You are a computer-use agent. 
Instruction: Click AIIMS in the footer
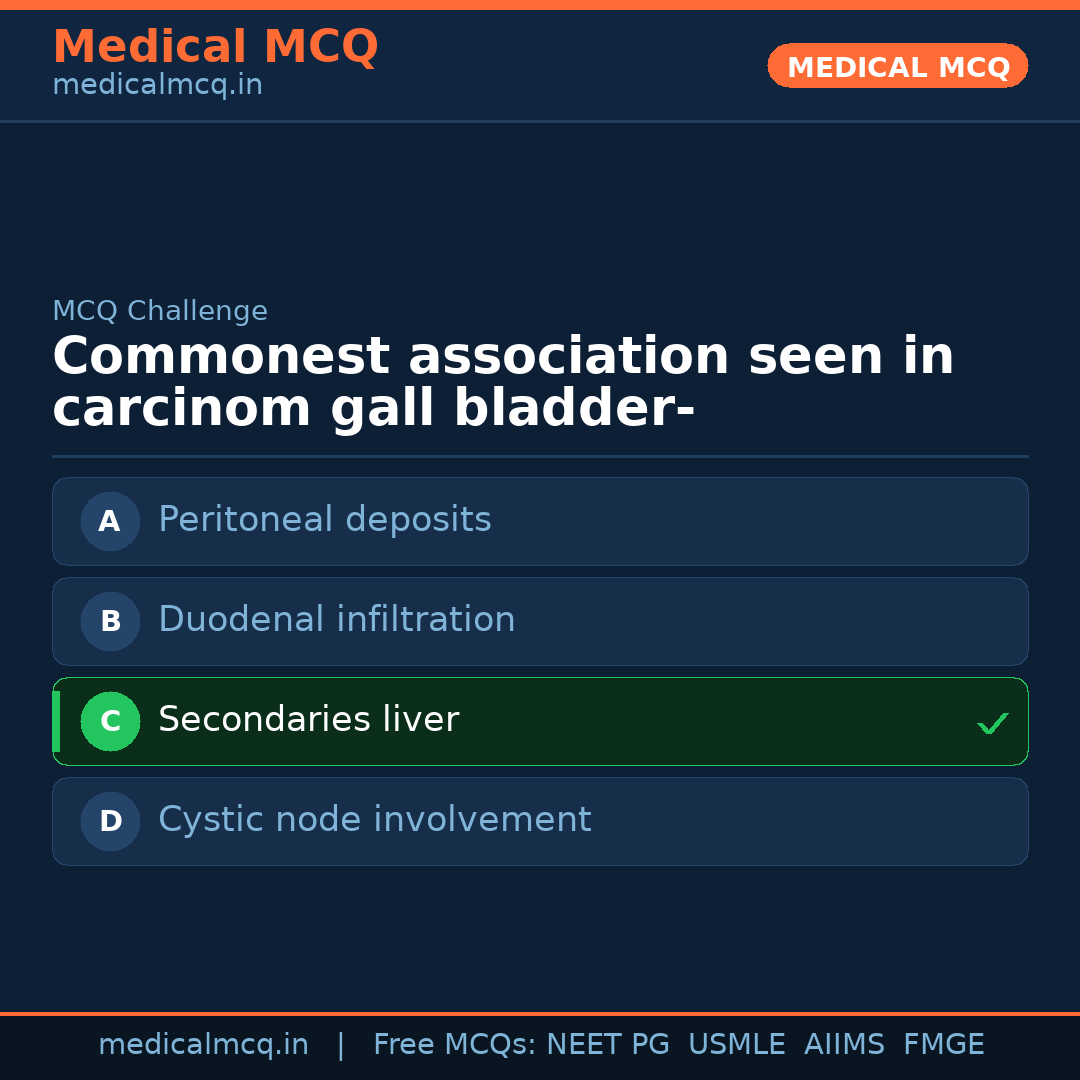[844, 1045]
